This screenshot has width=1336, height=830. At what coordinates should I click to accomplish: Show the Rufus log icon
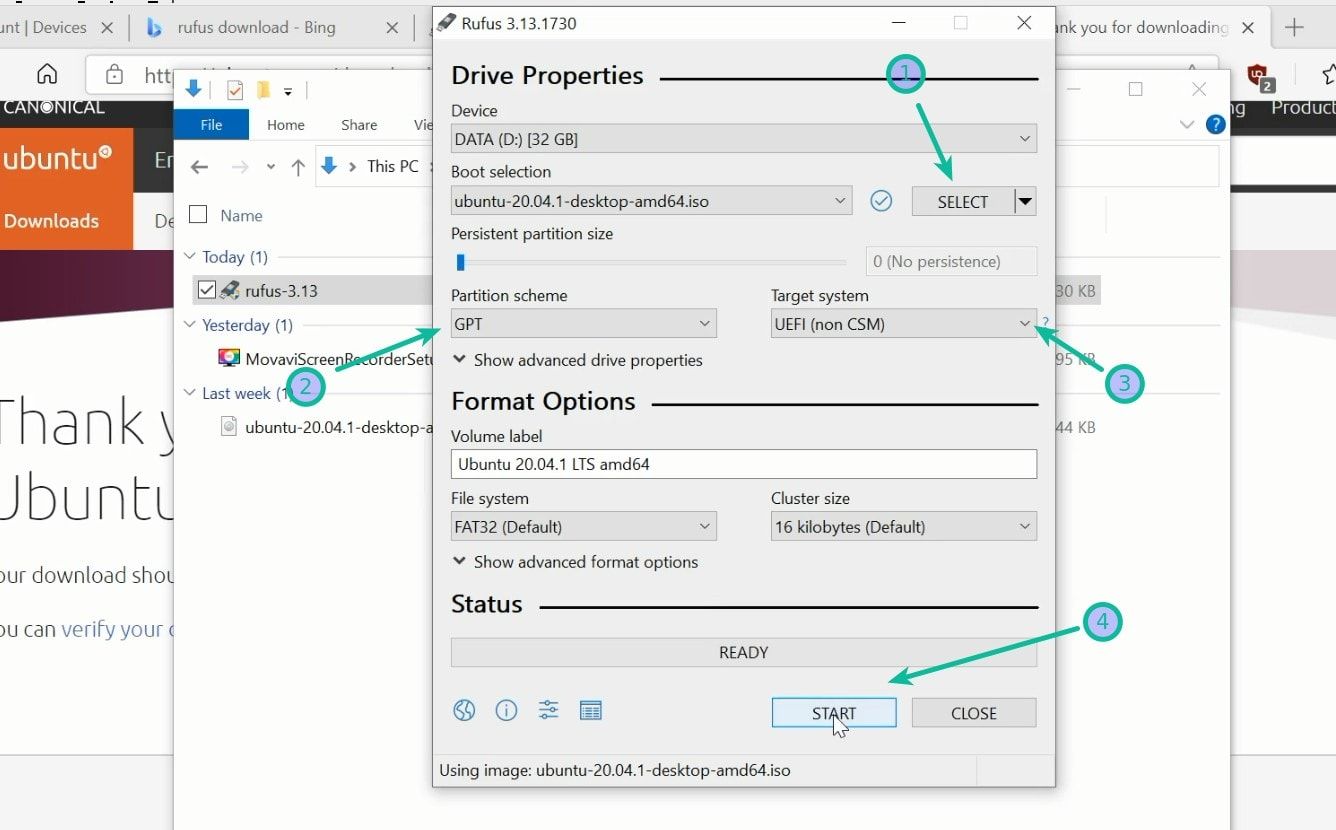tap(591, 711)
